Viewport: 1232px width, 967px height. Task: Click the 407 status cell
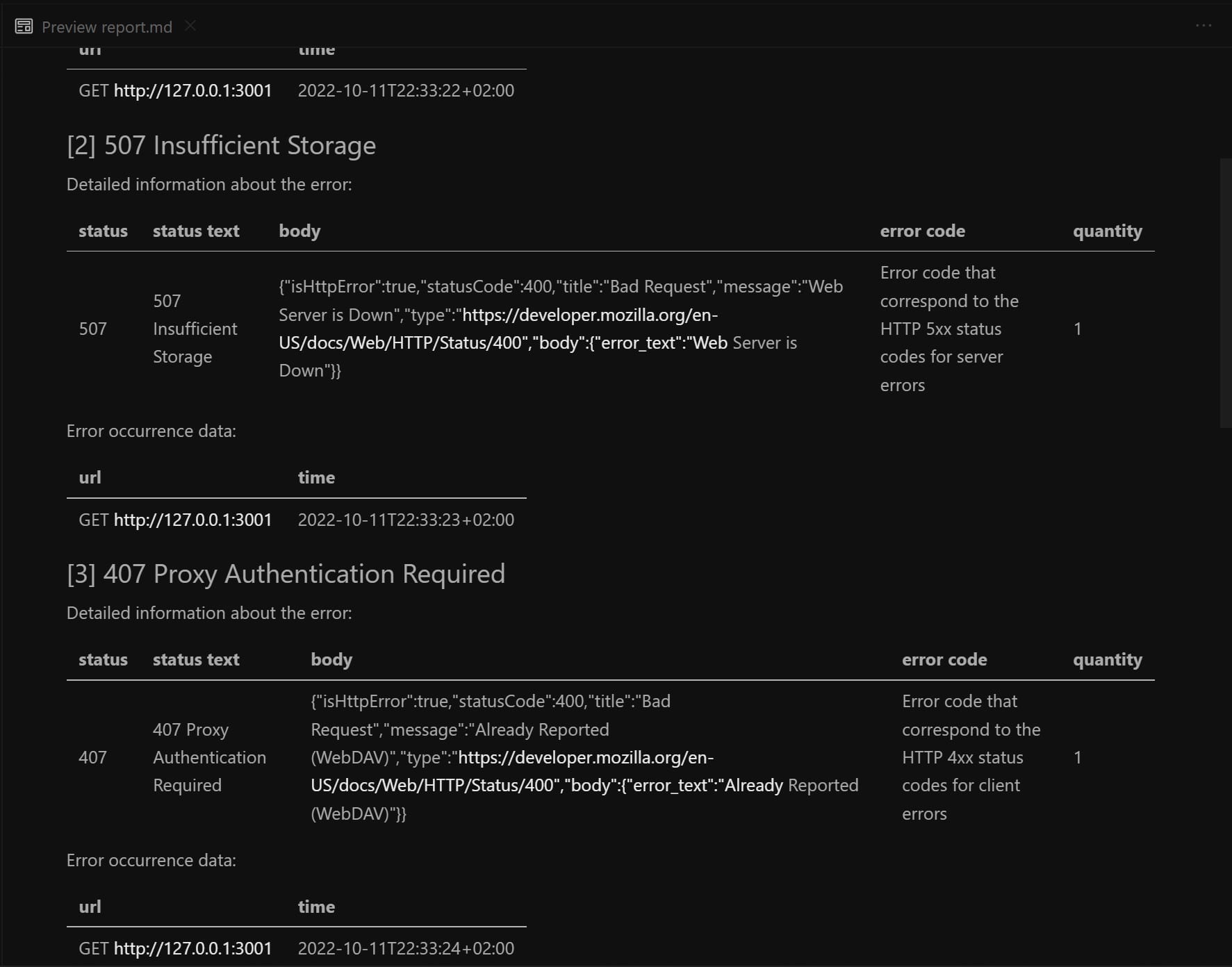tap(92, 757)
